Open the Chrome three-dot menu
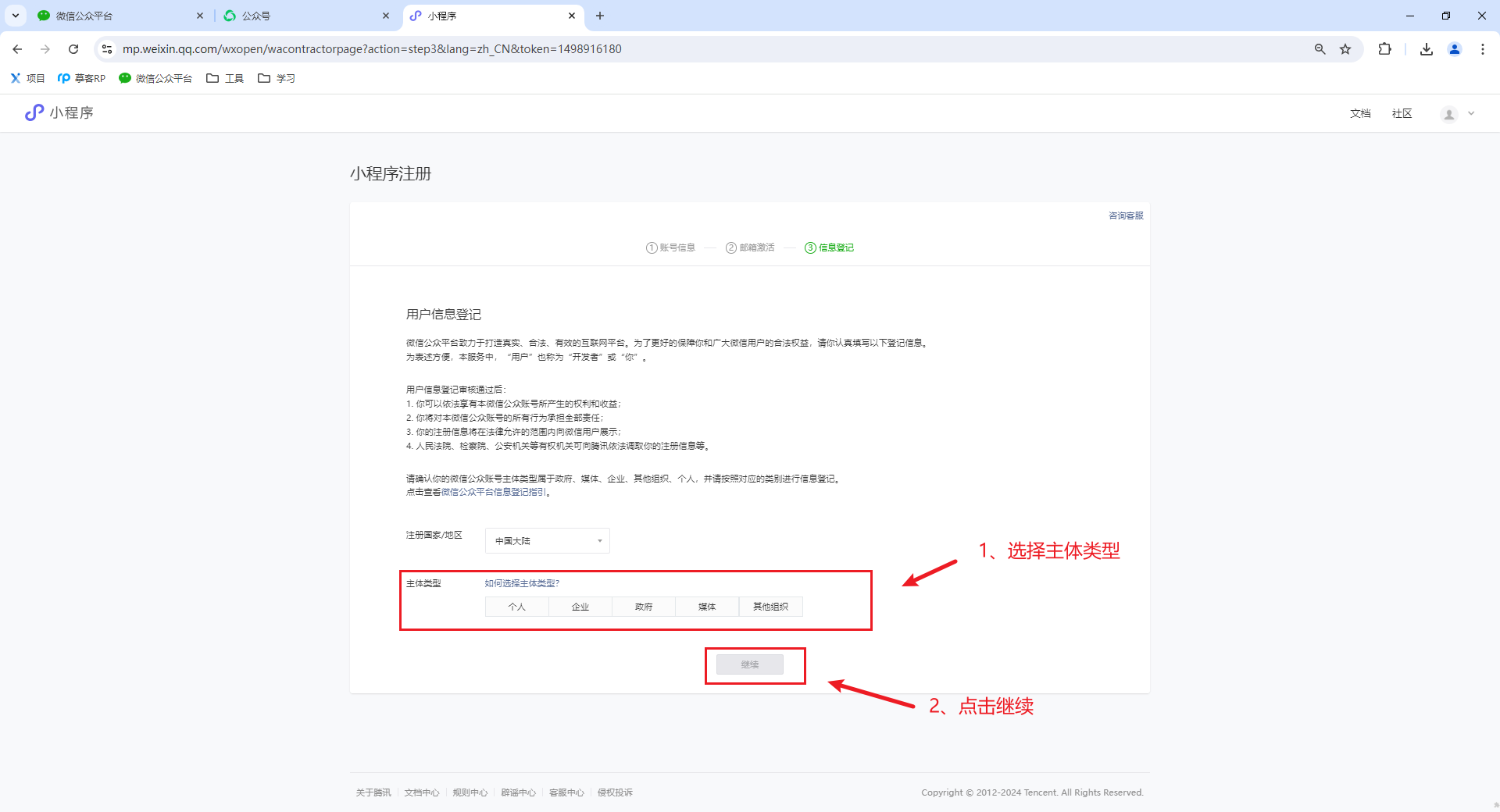 pos(1483,49)
